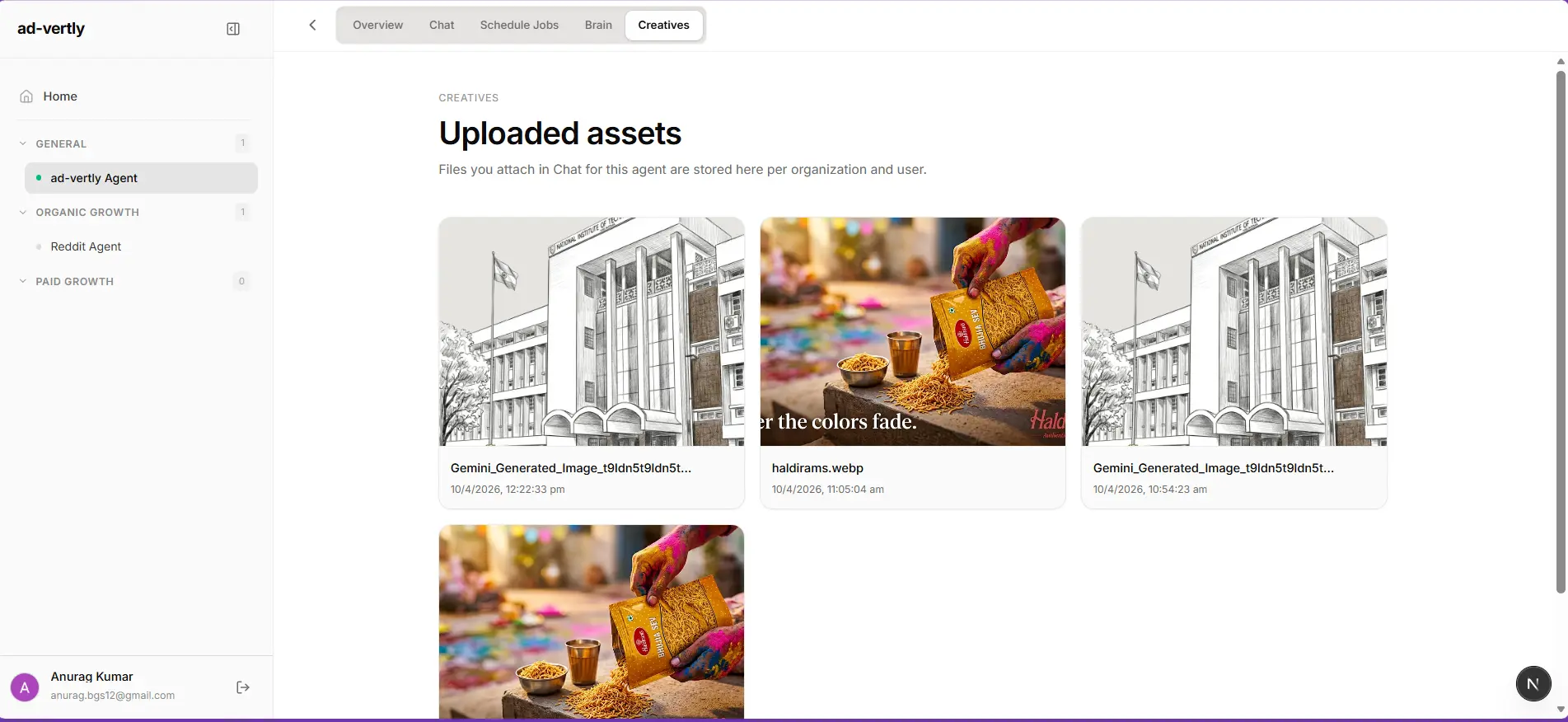This screenshot has height=722, width=1568.
Task: Click the 10/4/2026, 10:54:23 am timestamp
Action: pos(1149,490)
